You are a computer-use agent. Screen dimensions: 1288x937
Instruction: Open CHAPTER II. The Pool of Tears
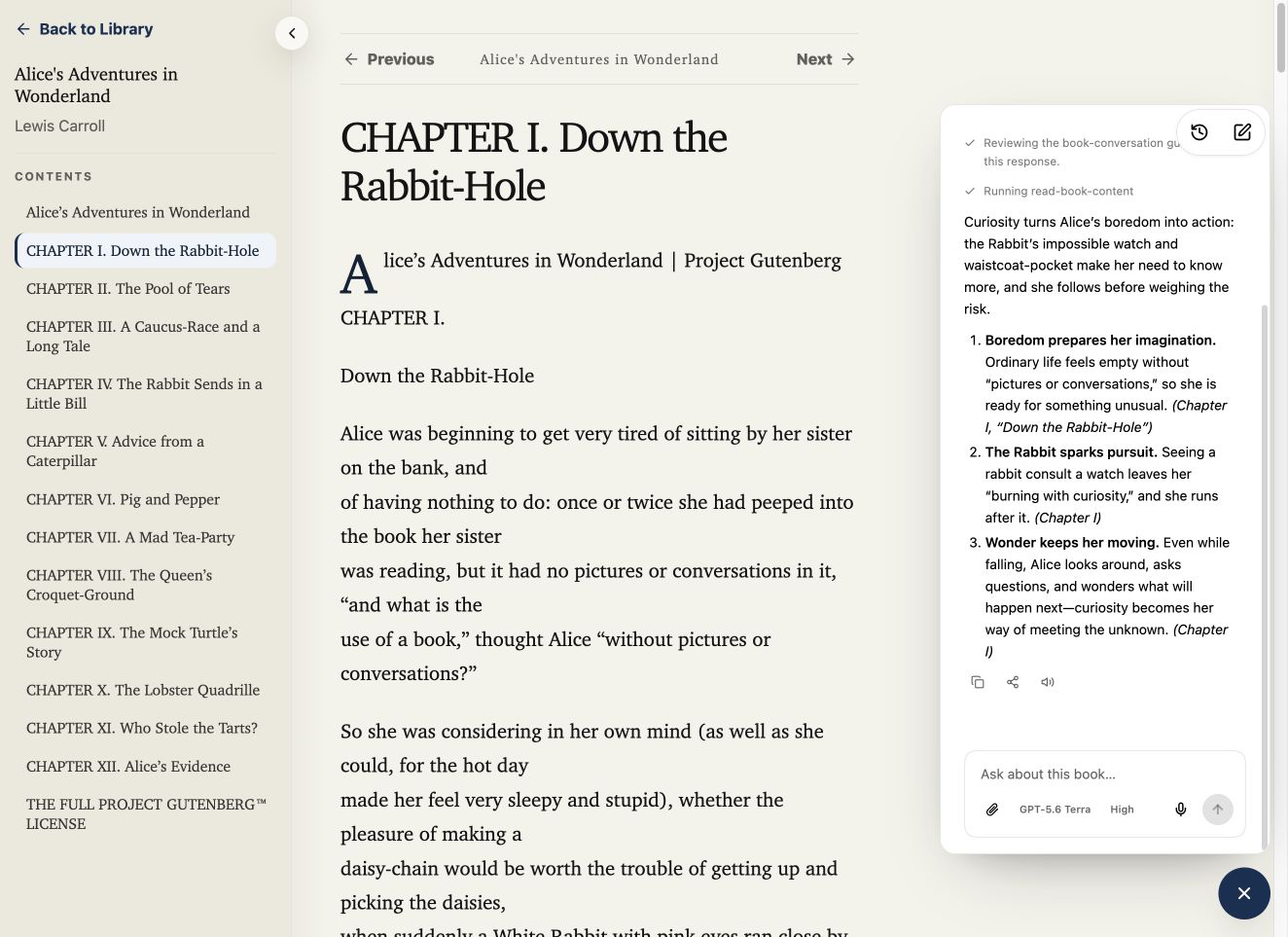pyautogui.click(x=146, y=289)
